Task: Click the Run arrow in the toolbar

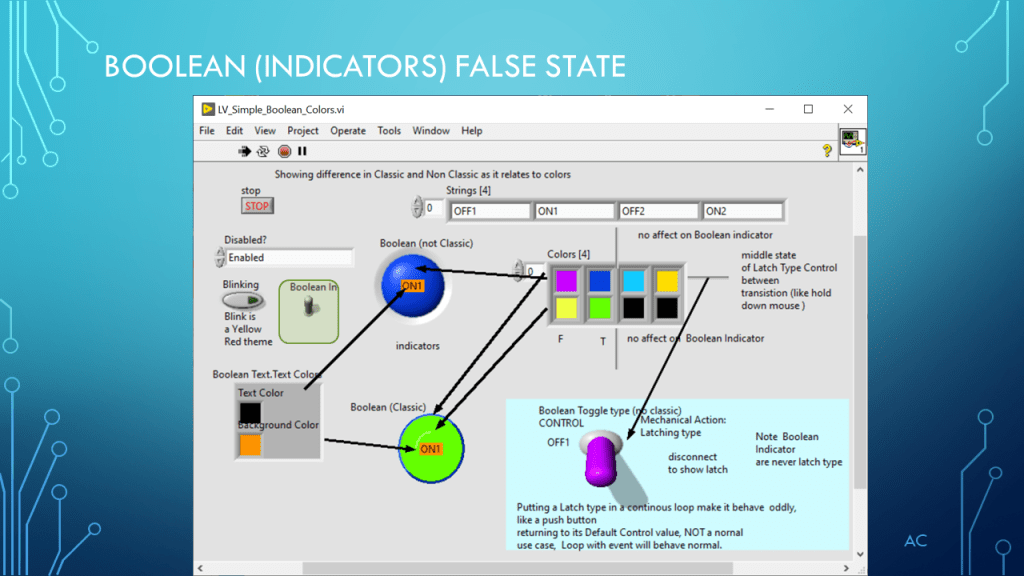Action: [244, 151]
